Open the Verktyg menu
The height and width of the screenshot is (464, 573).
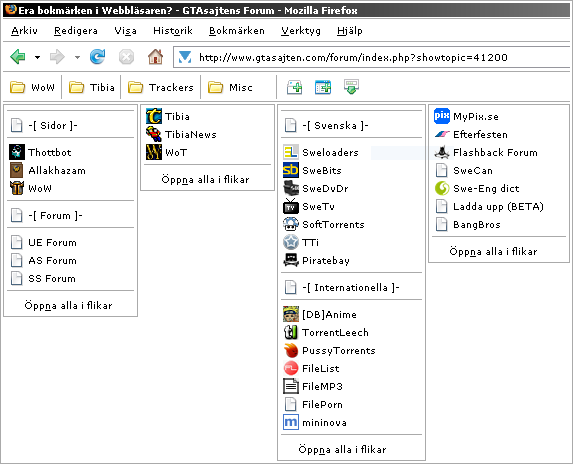301,31
